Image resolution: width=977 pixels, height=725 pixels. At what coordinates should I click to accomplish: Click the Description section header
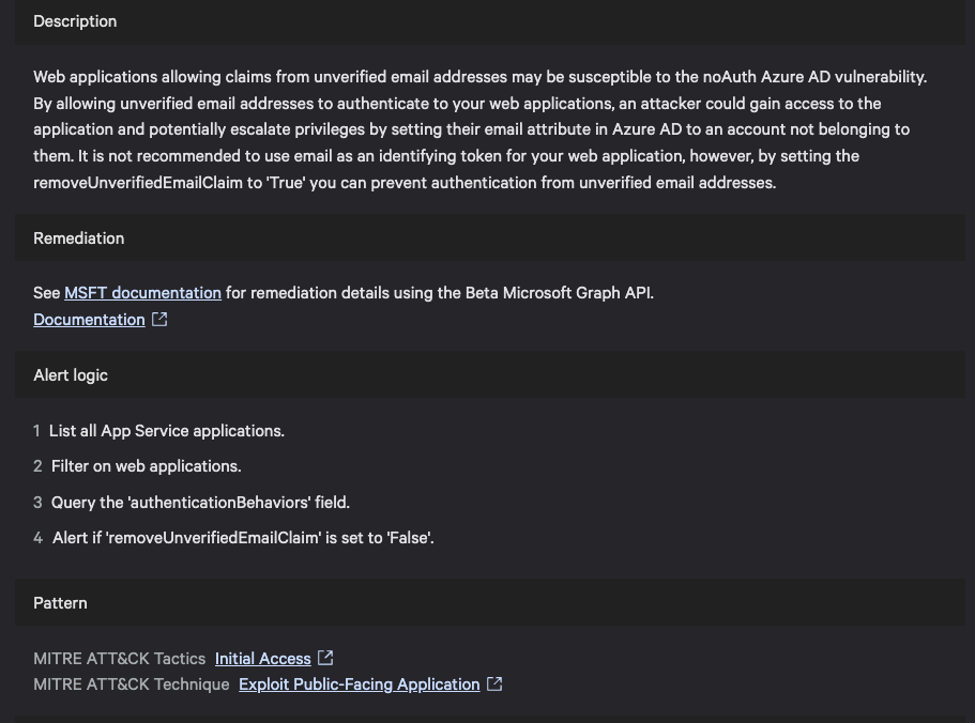point(75,21)
